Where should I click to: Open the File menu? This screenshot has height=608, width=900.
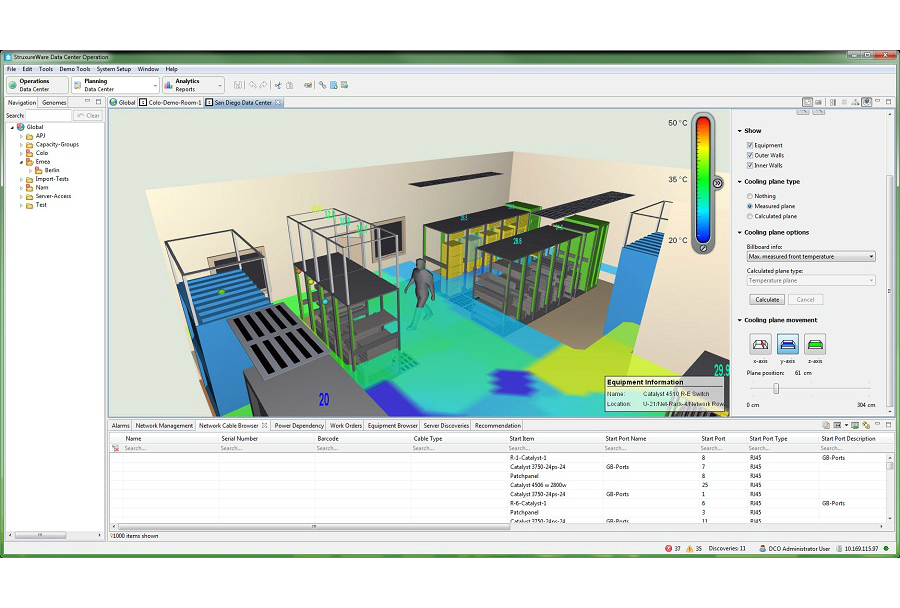click(x=11, y=69)
